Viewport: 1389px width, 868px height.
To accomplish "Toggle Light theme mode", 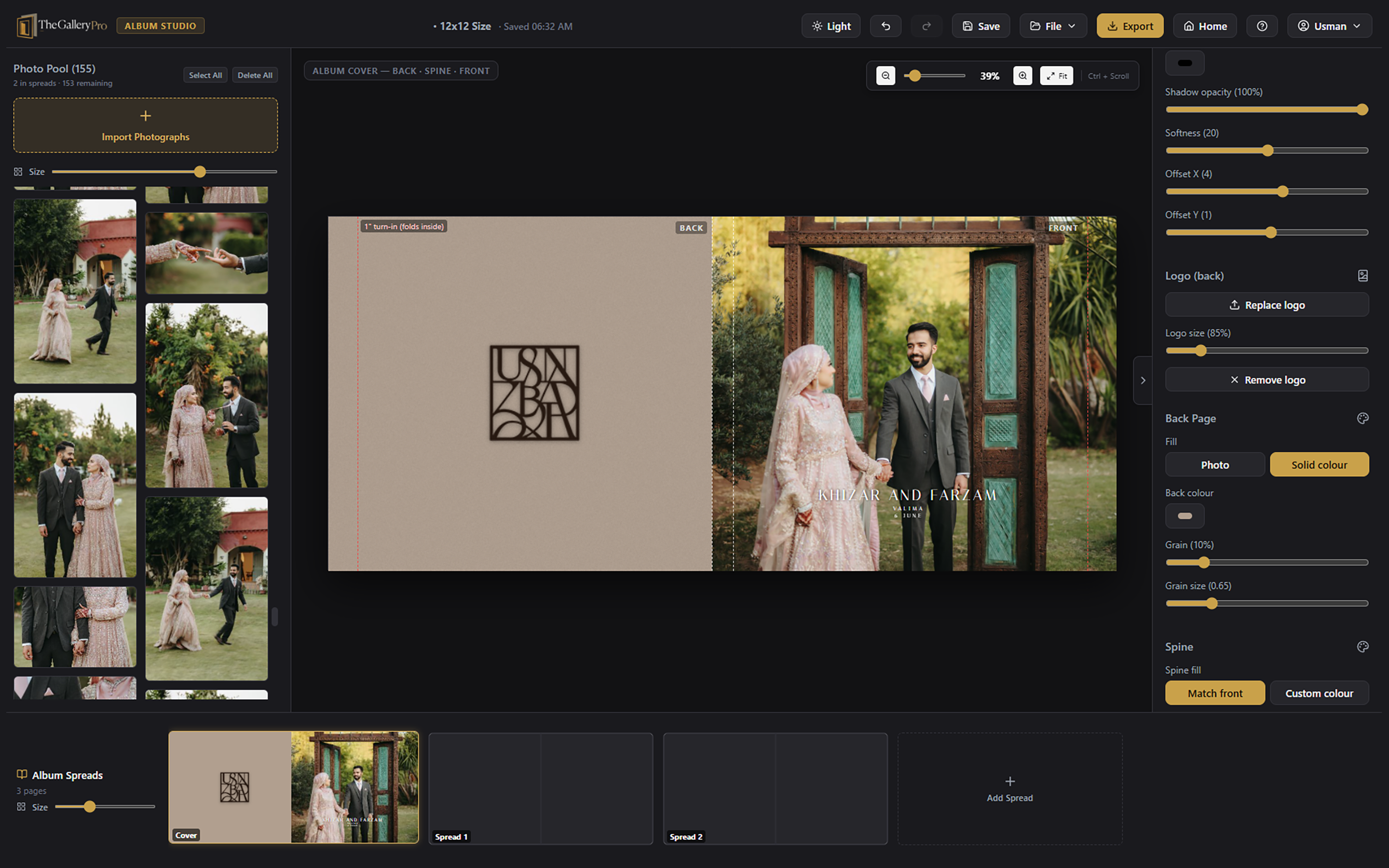I will [831, 26].
